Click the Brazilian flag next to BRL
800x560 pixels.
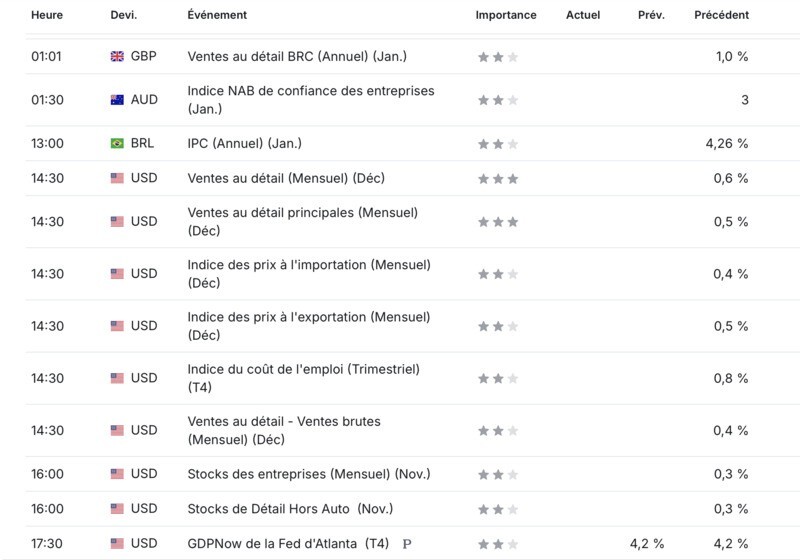click(x=117, y=143)
